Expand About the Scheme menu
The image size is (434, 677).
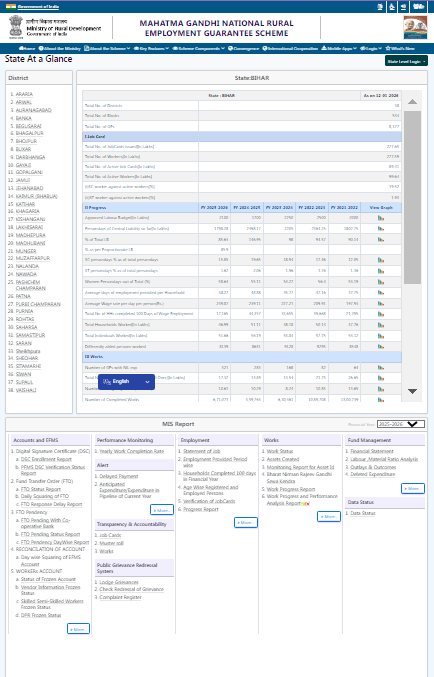click(x=107, y=48)
